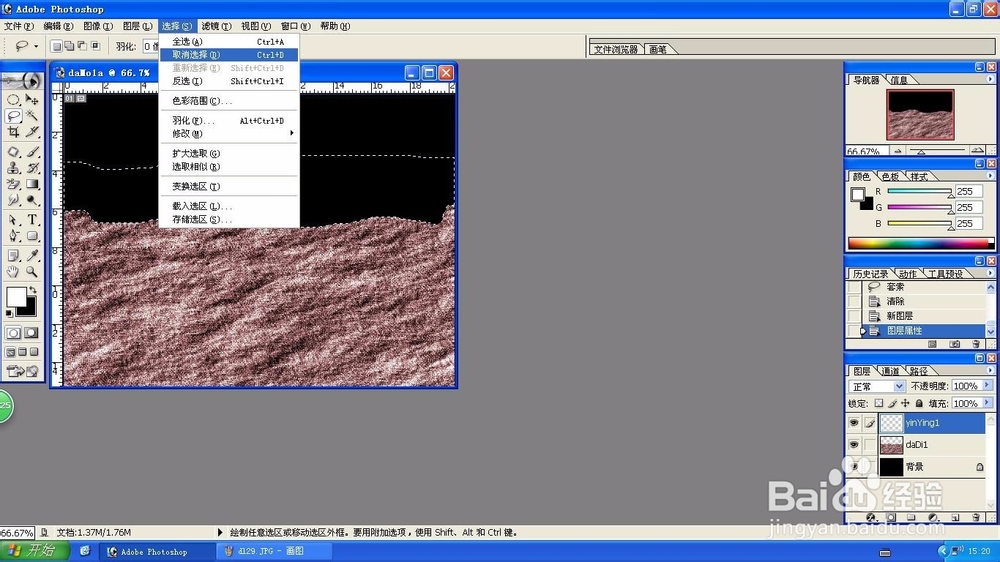Open opacity slider arrow in Layers
Screen dimensions: 1000x562
click(987, 385)
